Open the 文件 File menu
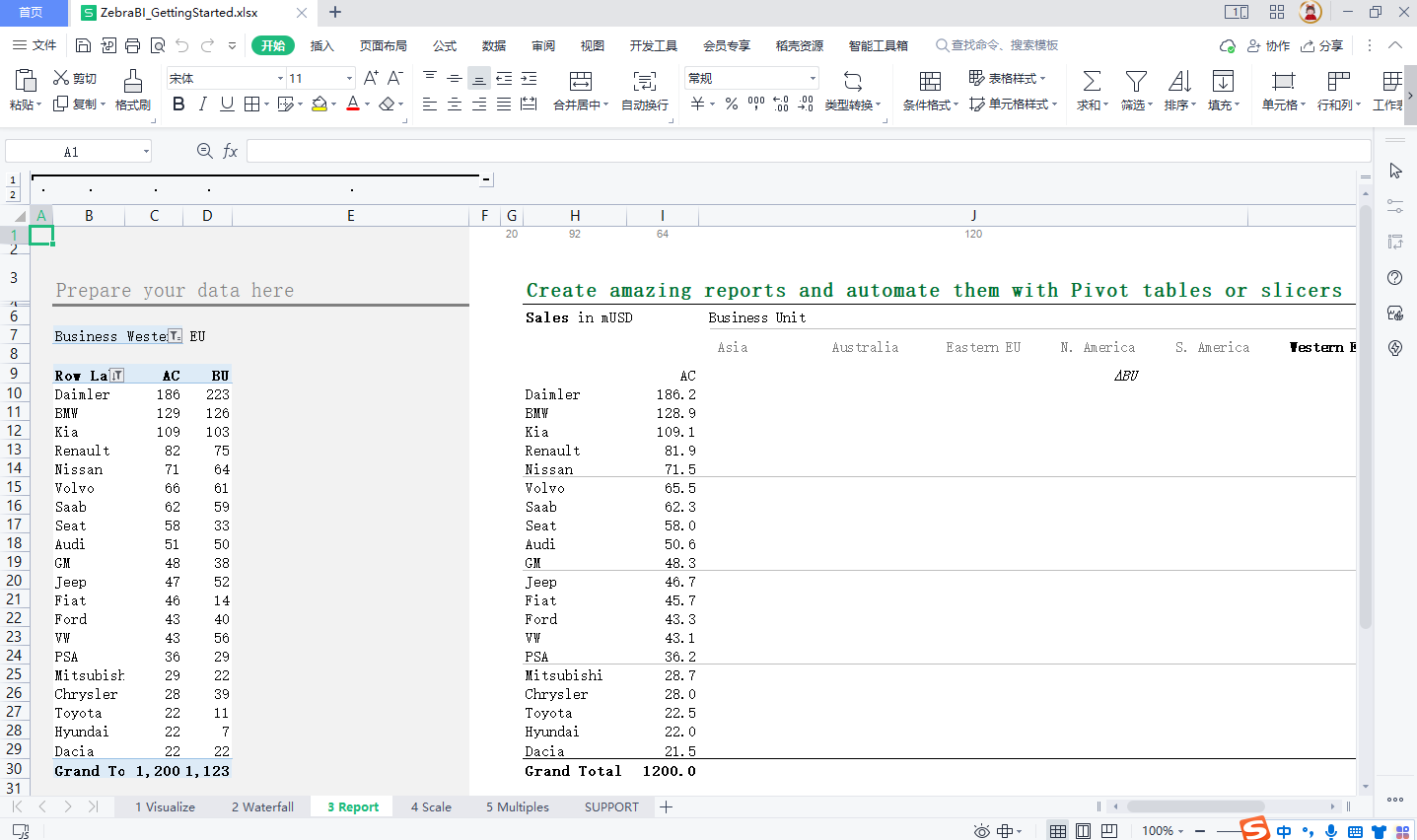 tap(35, 45)
